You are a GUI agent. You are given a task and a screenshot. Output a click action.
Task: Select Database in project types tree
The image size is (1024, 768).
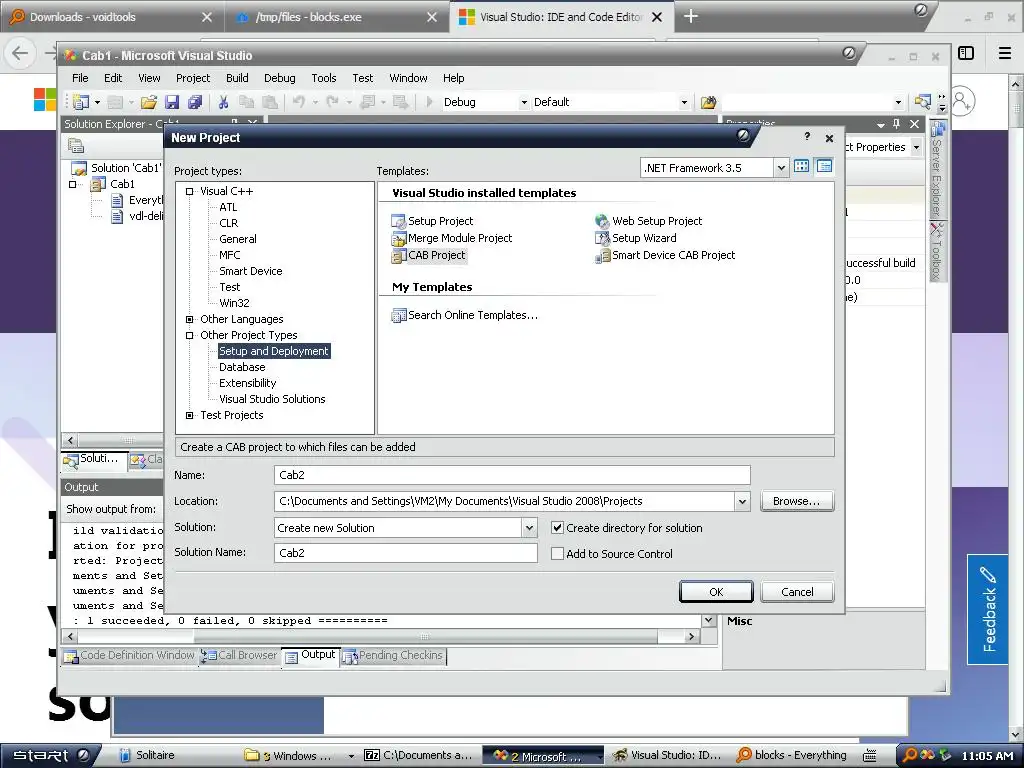(x=242, y=367)
